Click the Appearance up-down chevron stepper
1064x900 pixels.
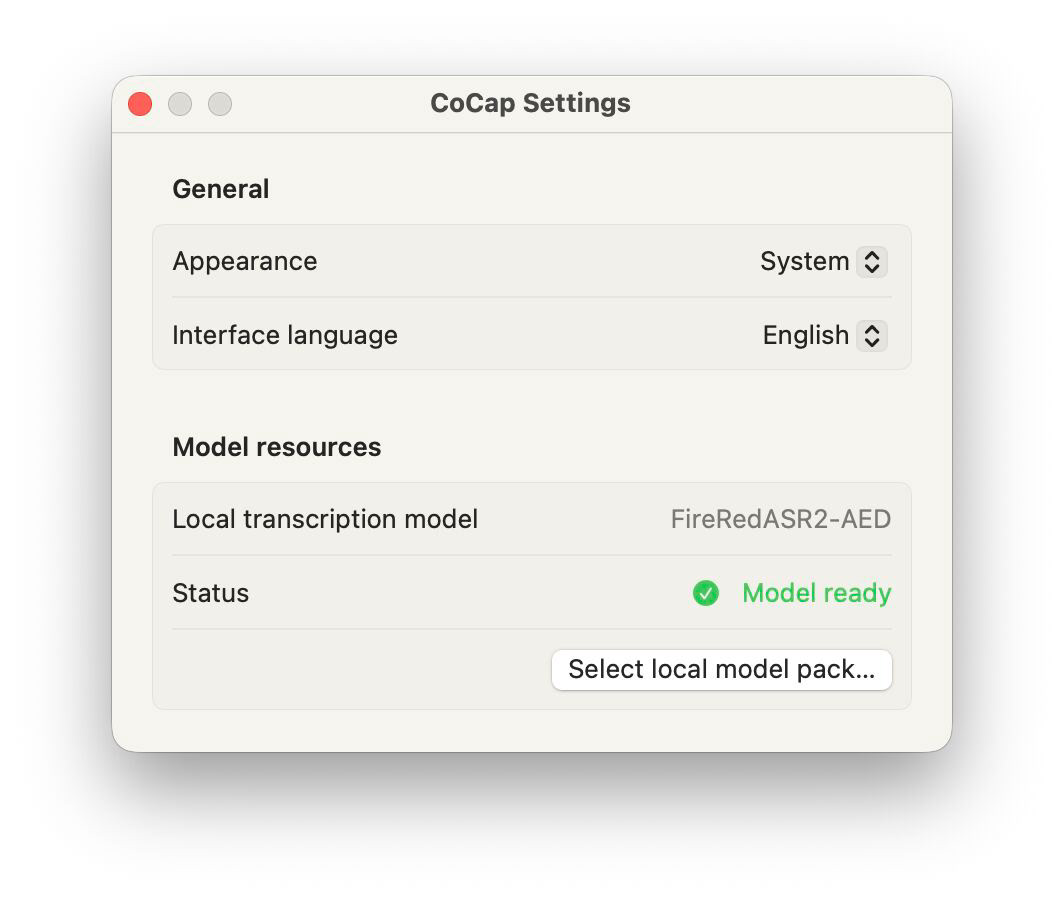pyautogui.click(x=872, y=261)
